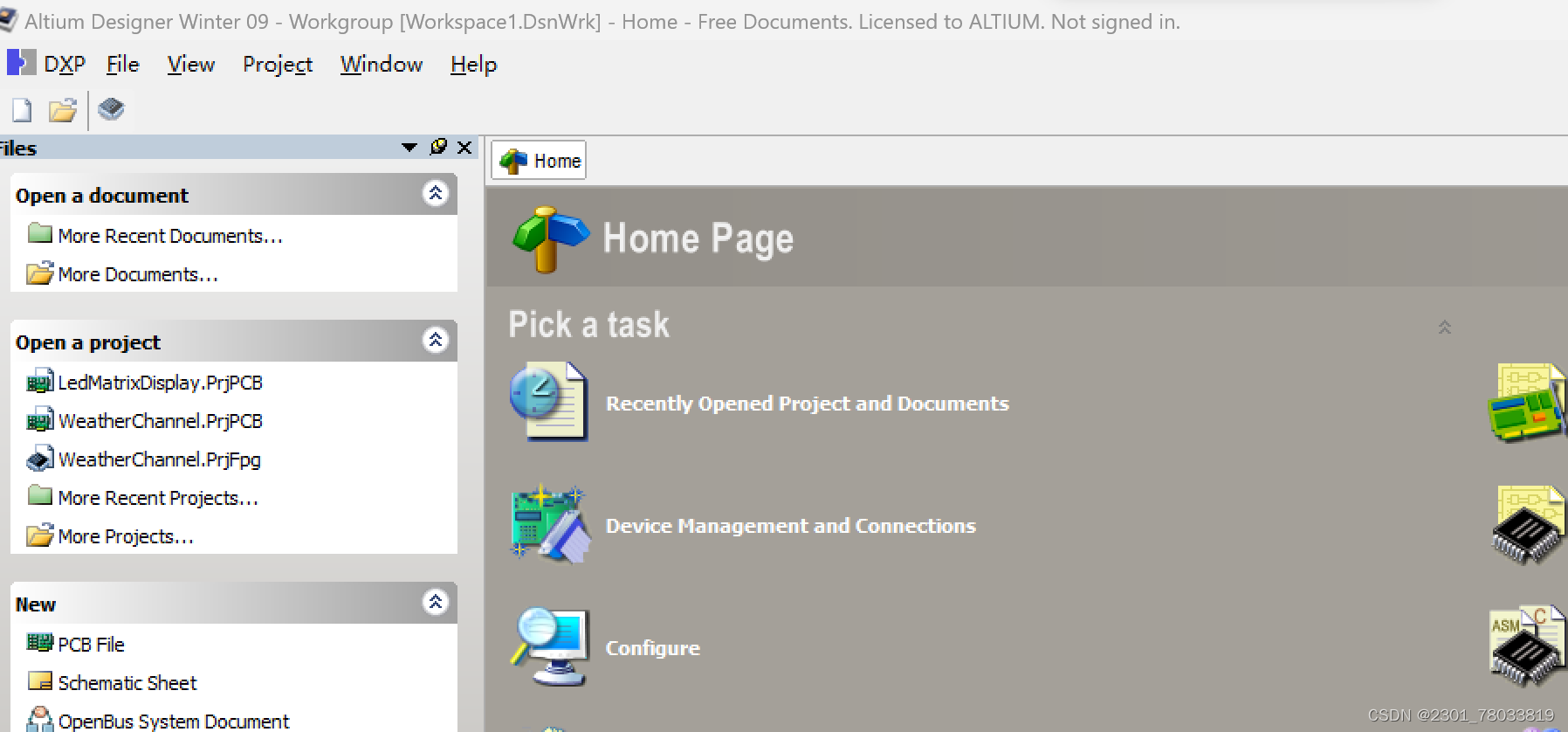Viewport: 1568px width, 732px height.
Task: Collapse the Open a project section
Action: [435, 340]
